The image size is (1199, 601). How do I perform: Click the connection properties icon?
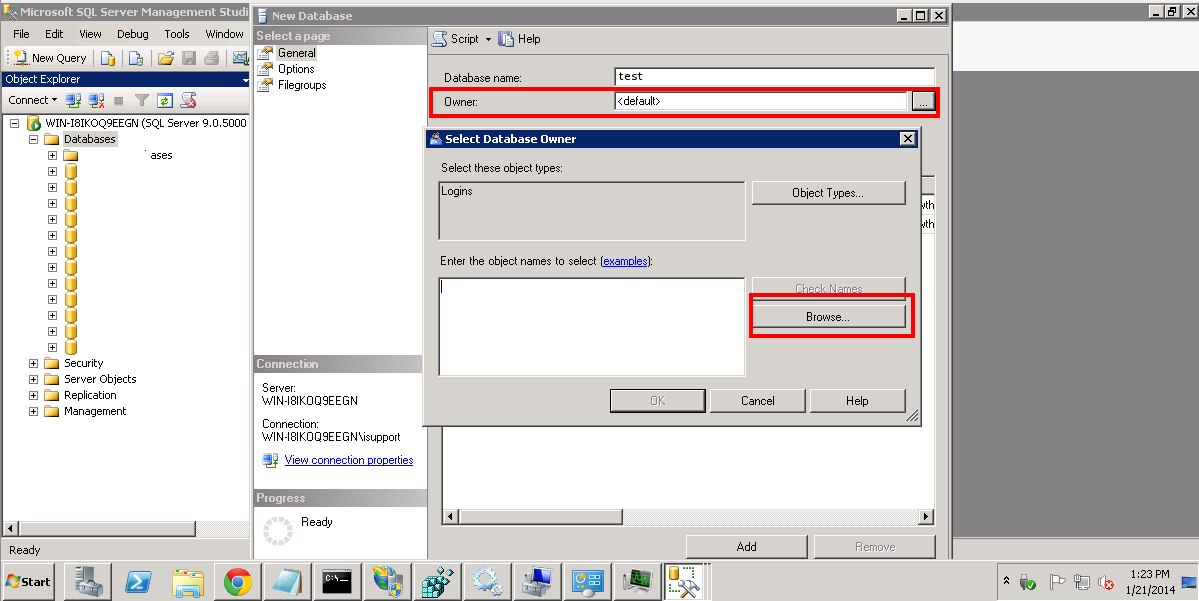[270, 460]
